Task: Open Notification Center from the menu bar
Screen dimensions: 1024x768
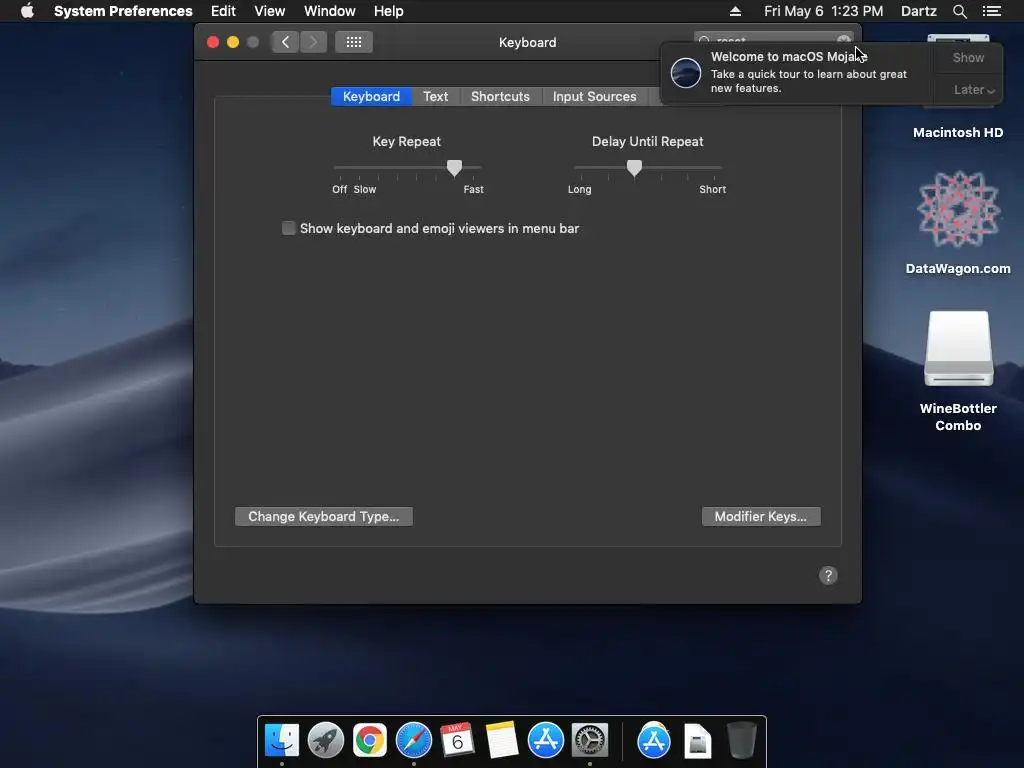Action: tap(991, 11)
